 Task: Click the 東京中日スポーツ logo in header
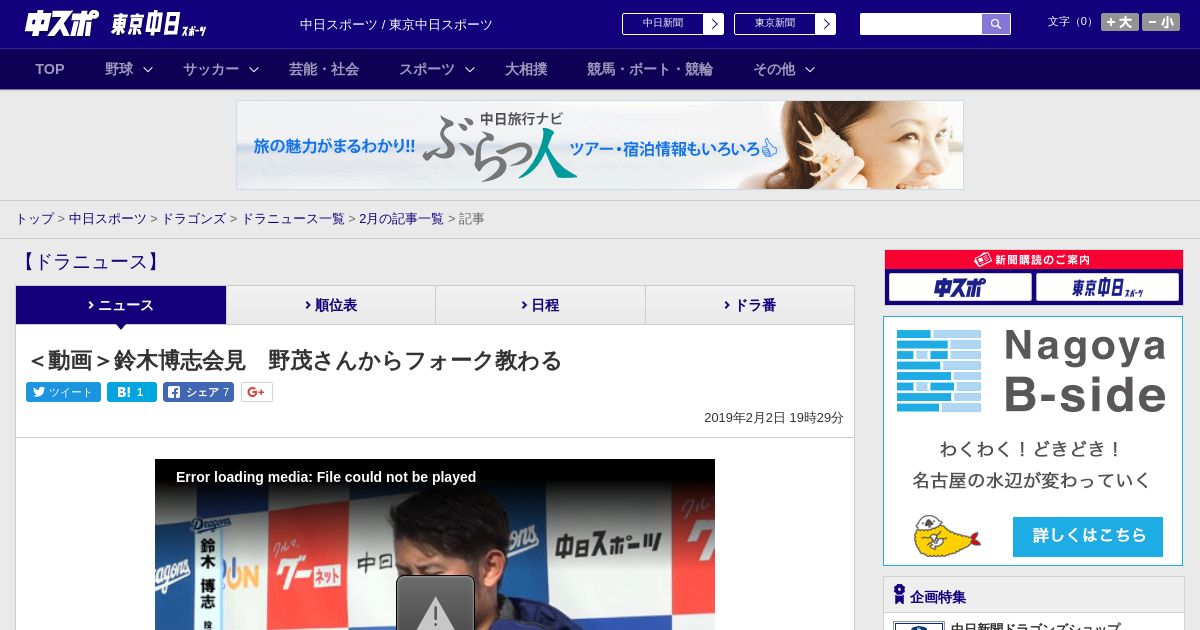coord(158,24)
